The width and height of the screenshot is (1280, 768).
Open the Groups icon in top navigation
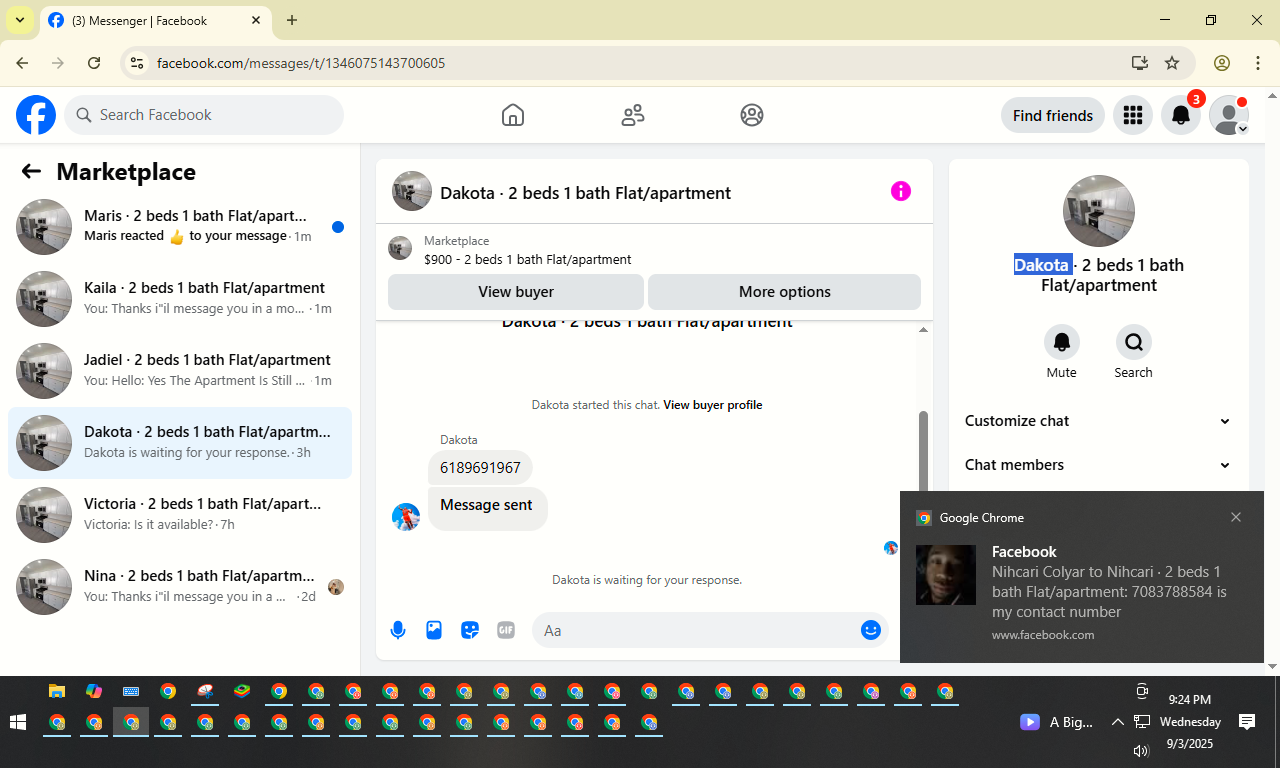[x=752, y=115]
